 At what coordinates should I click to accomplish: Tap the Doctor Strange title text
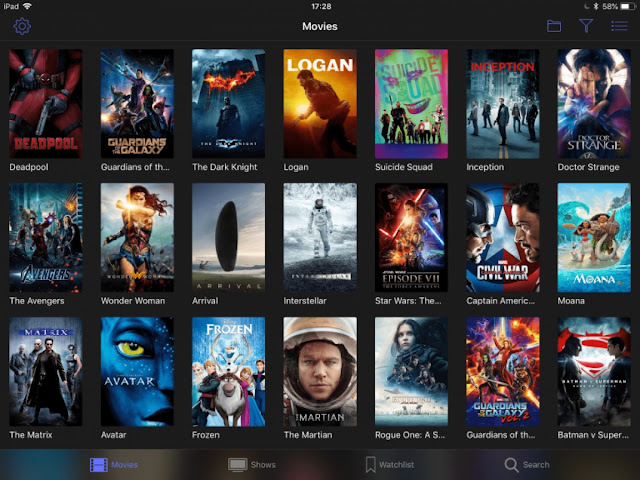[588, 167]
